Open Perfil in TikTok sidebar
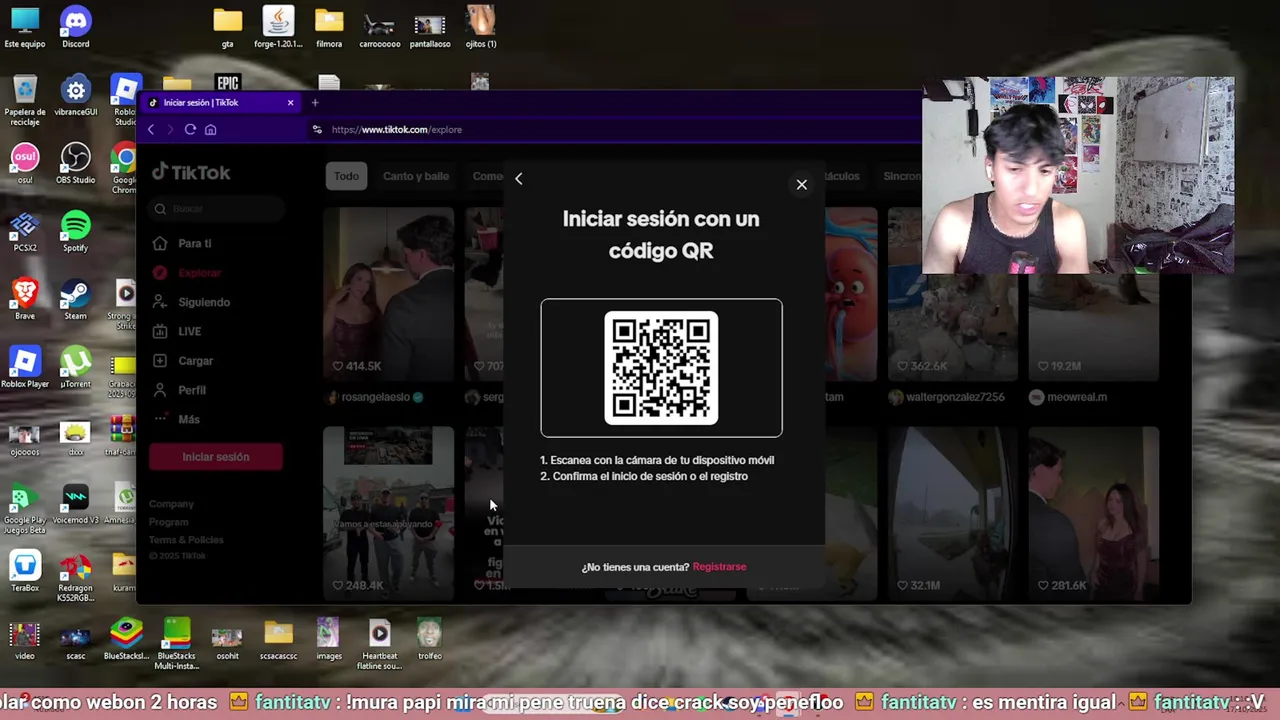1280x720 pixels. [x=191, y=390]
